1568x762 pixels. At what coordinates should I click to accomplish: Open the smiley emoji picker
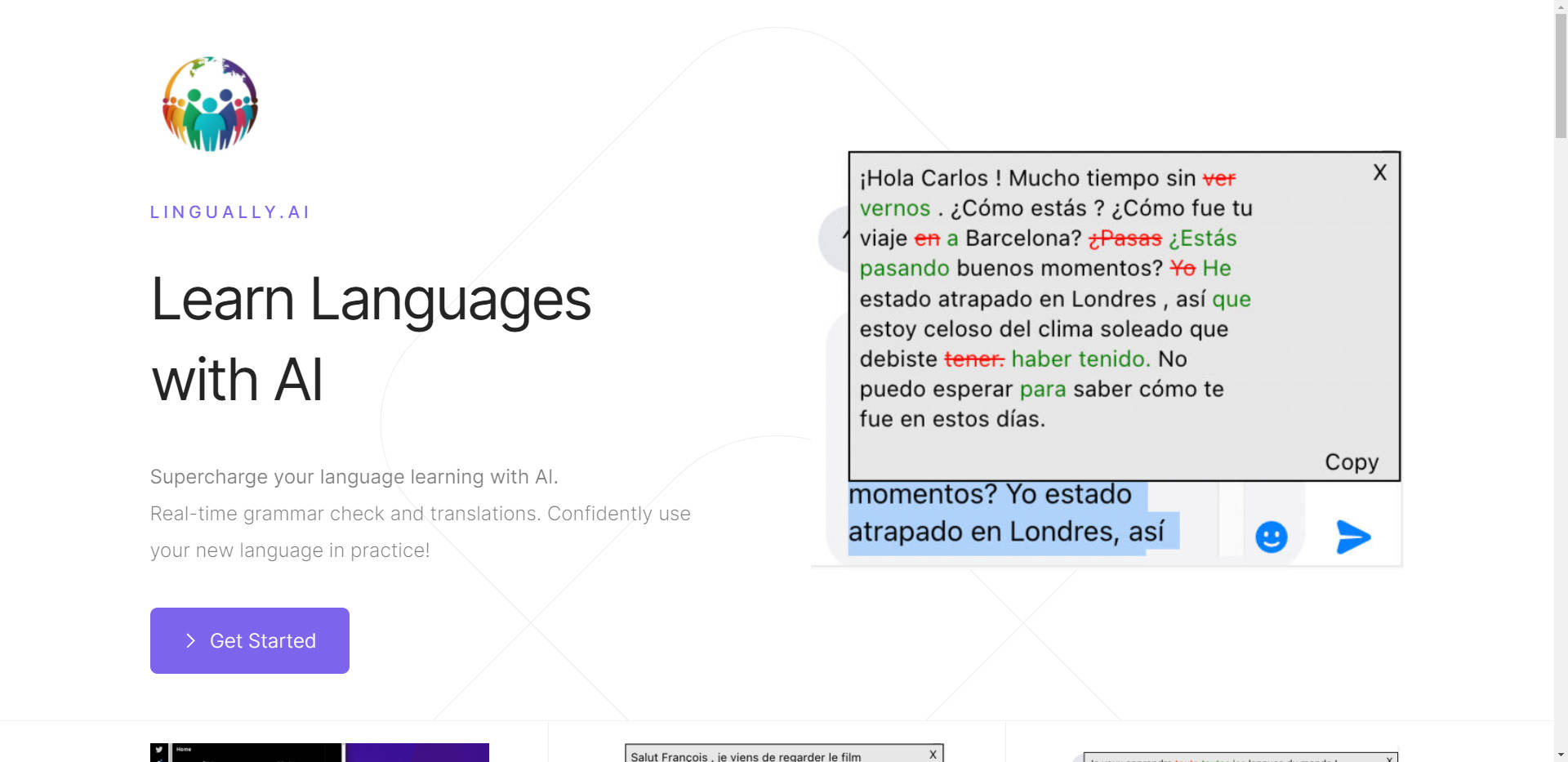pos(1271,537)
